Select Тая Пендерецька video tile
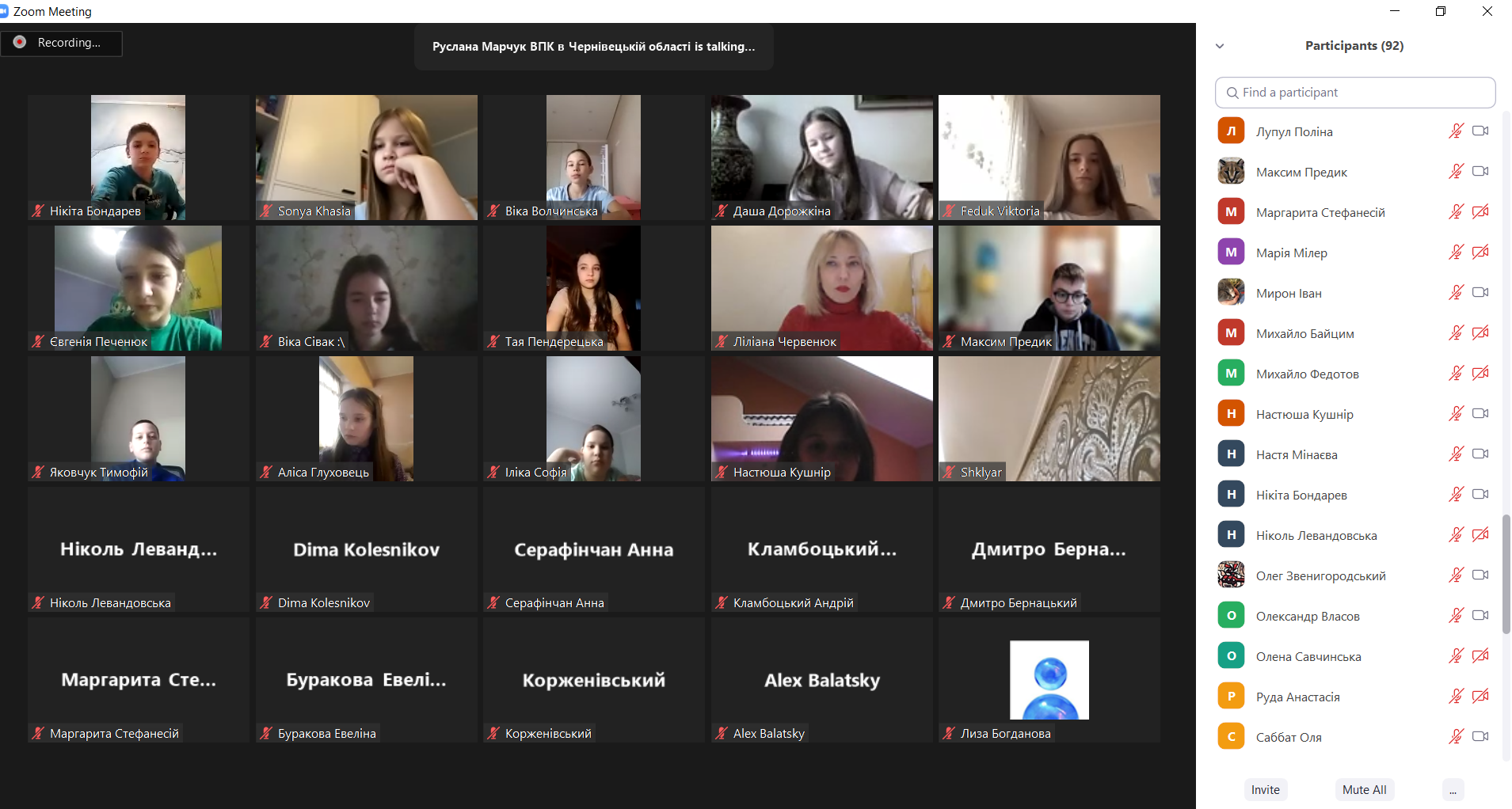This screenshot has height=809, width=1512. pos(594,288)
